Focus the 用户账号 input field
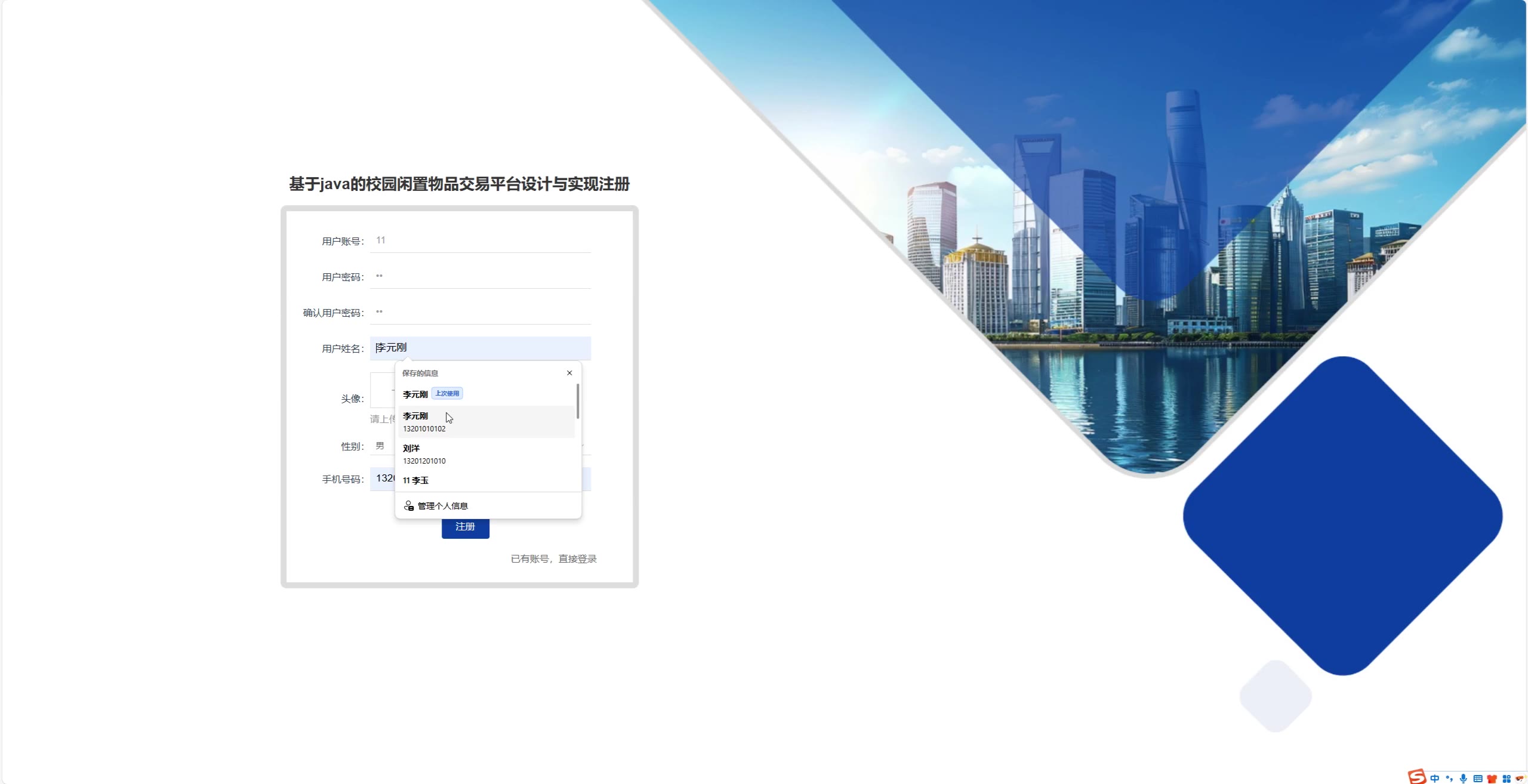This screenshot has height=784, width=1528. pyautogui.click(x=480, y=240)
